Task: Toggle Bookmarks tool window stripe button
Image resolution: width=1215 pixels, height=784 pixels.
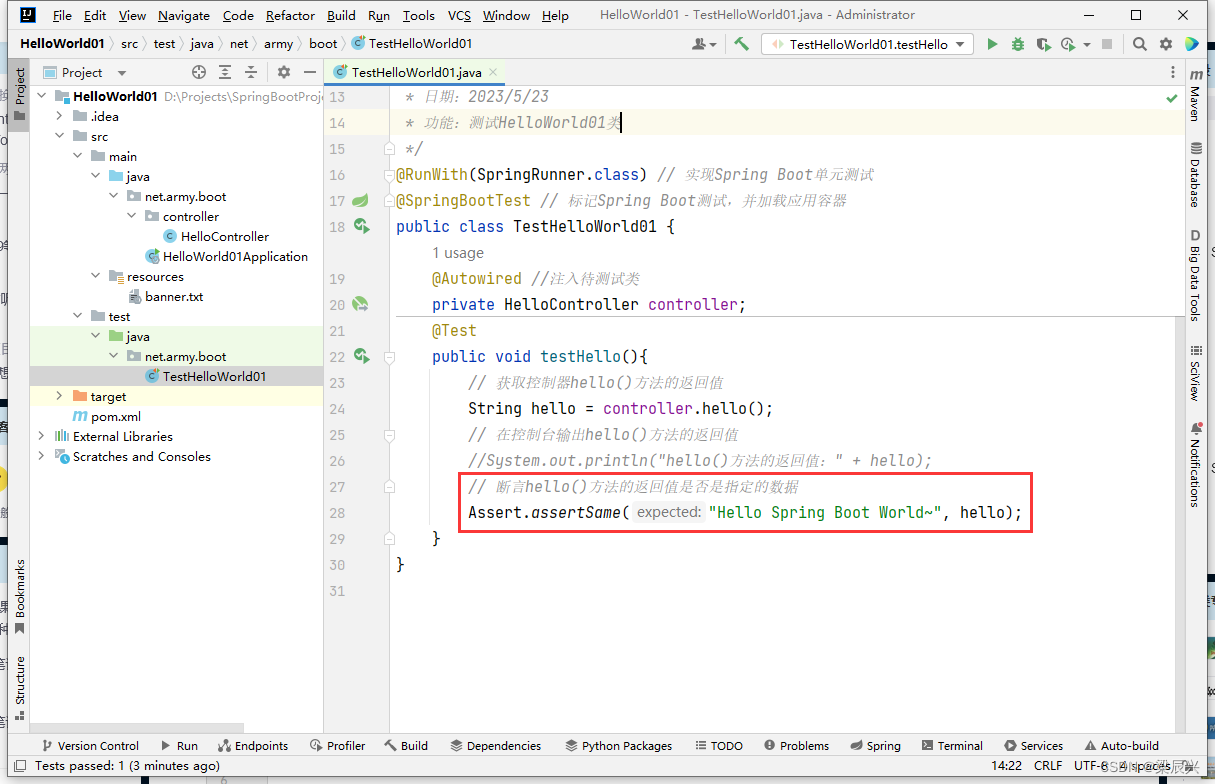Action: (x=19, y=596)
